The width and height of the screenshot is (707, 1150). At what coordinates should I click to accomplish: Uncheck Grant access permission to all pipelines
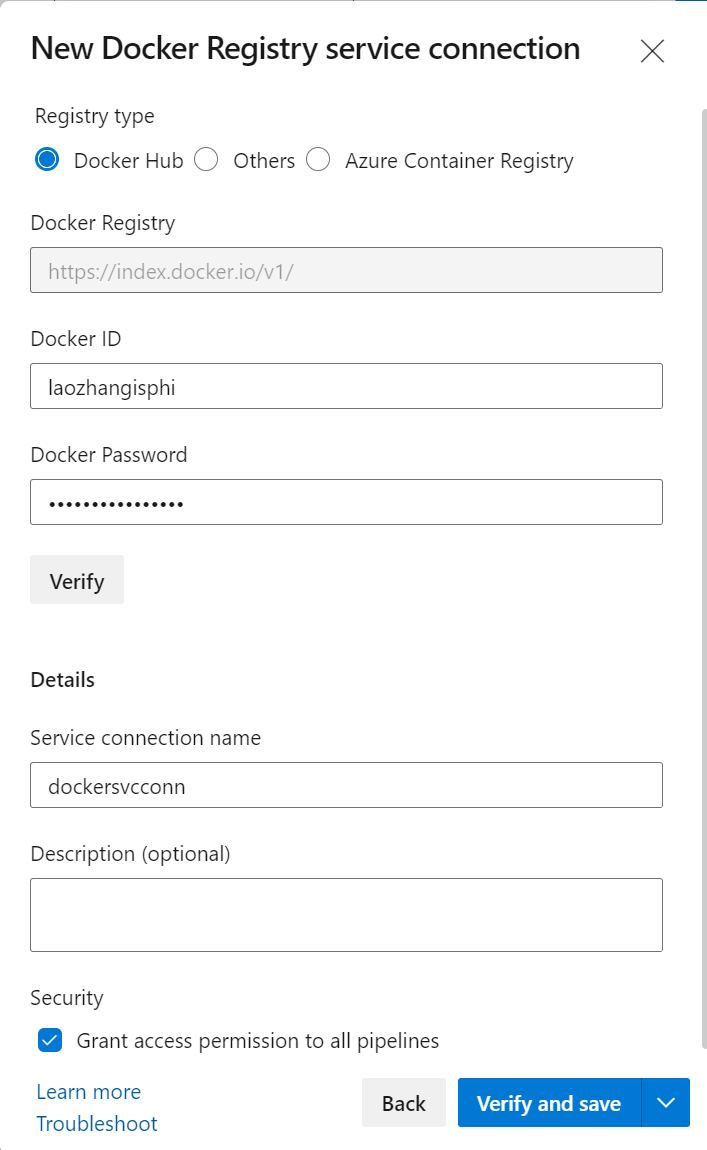pos(50,1040)
